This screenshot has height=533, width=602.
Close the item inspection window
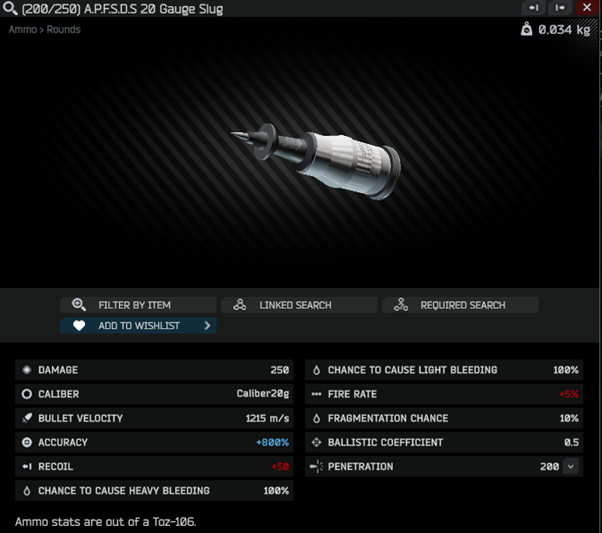click(587, 8)
